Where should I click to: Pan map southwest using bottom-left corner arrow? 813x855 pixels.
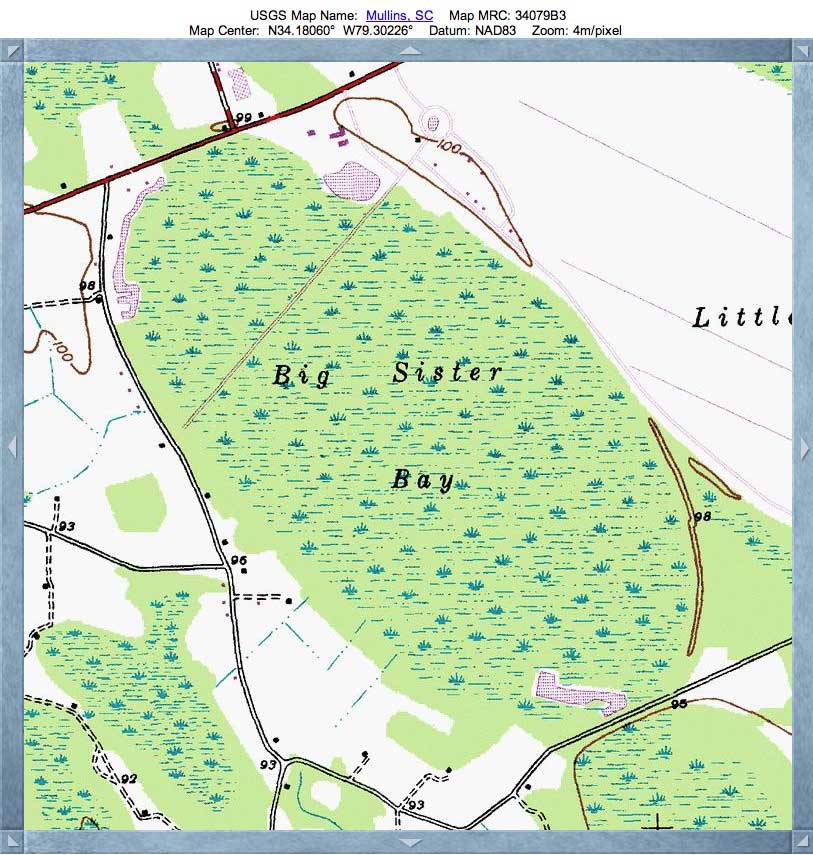click(x=13, y=842)
